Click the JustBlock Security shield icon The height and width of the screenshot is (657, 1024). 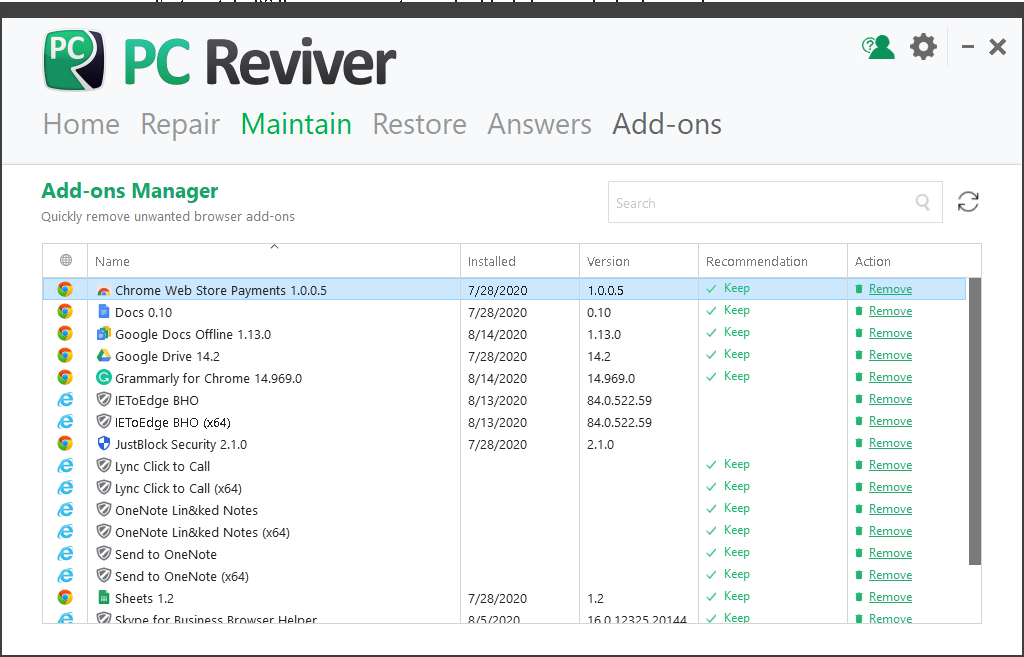coord(103,443)
